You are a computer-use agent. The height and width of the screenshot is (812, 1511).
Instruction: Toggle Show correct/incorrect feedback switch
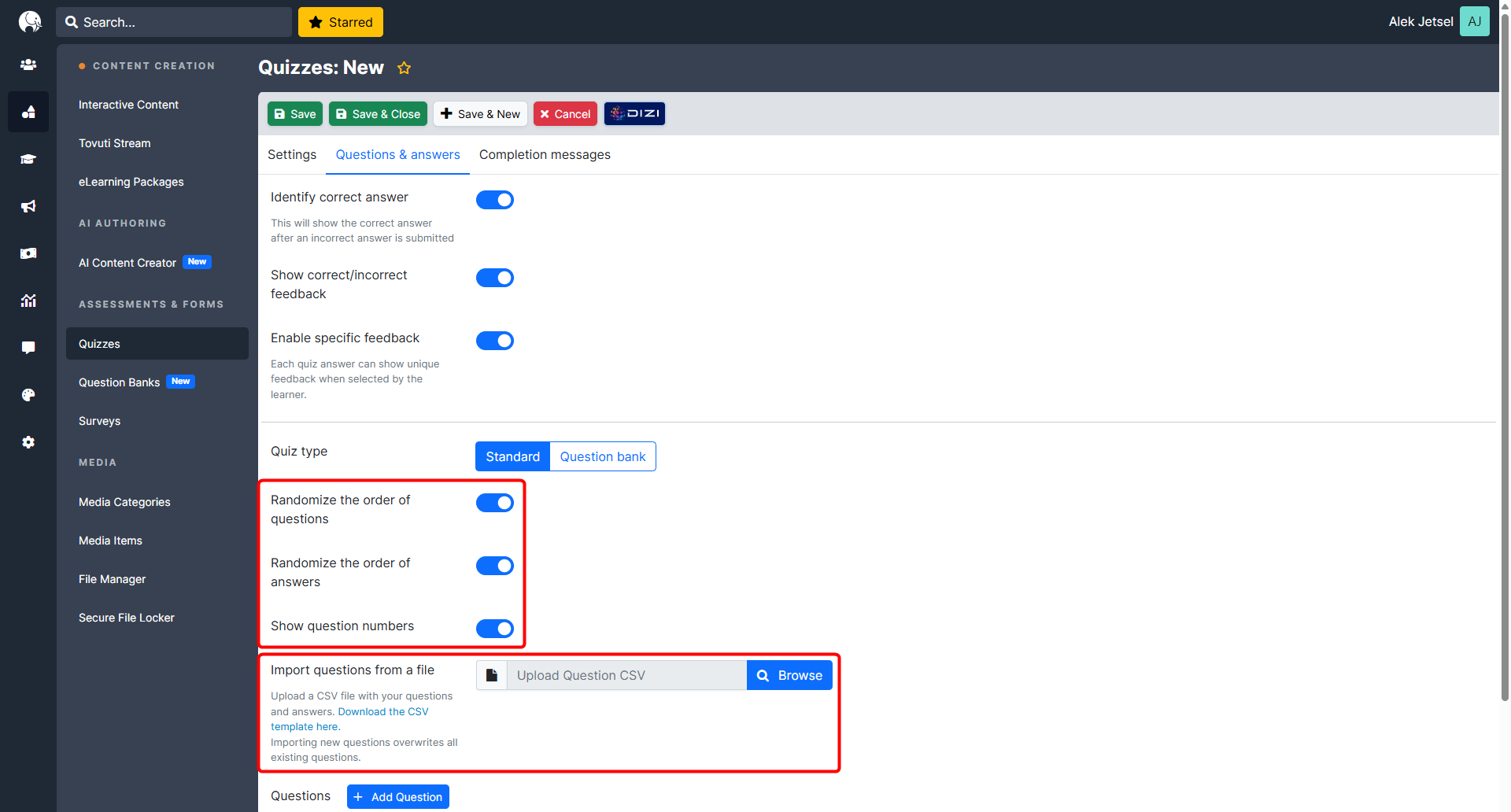point(495,278)
